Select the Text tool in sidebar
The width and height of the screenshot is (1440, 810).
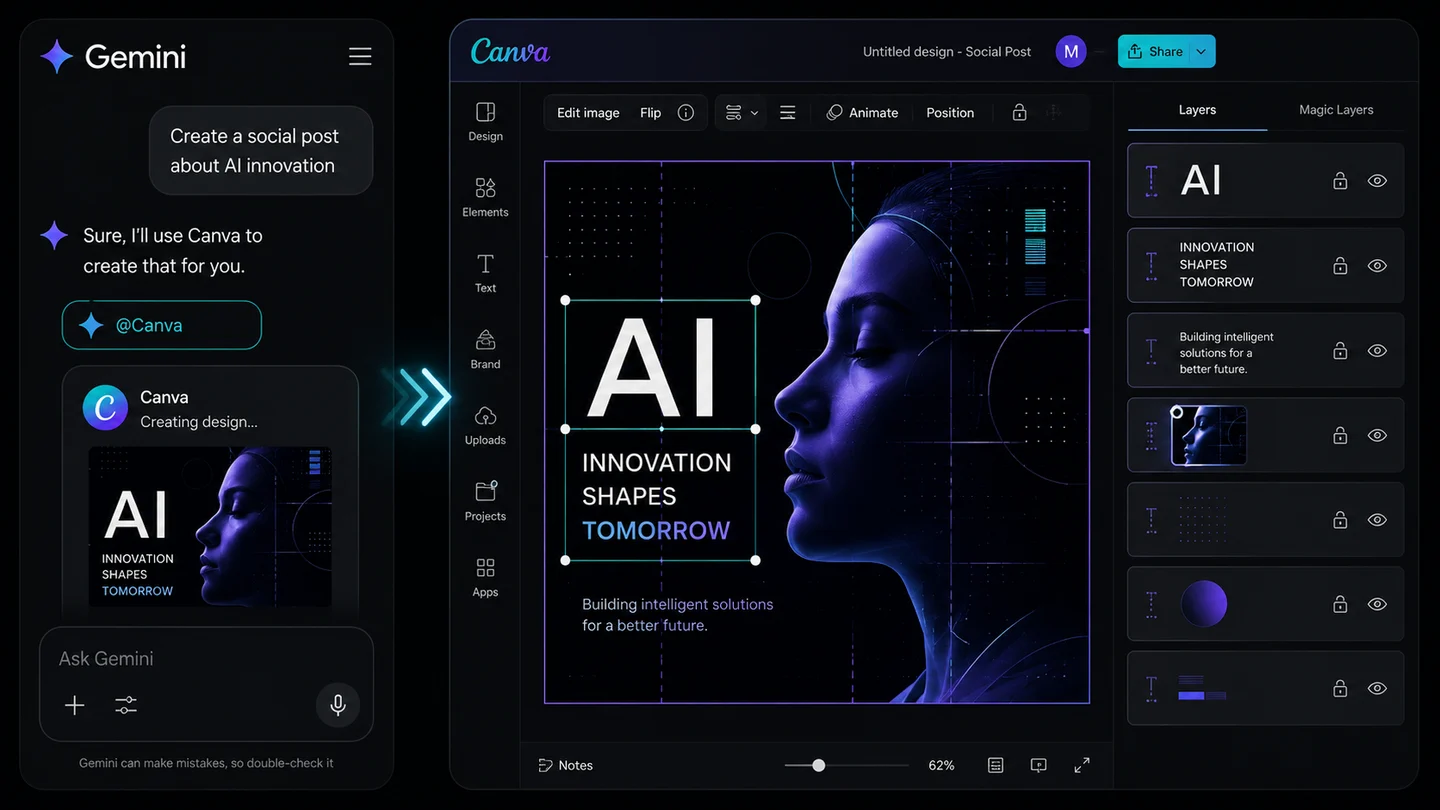coord(485,273)
